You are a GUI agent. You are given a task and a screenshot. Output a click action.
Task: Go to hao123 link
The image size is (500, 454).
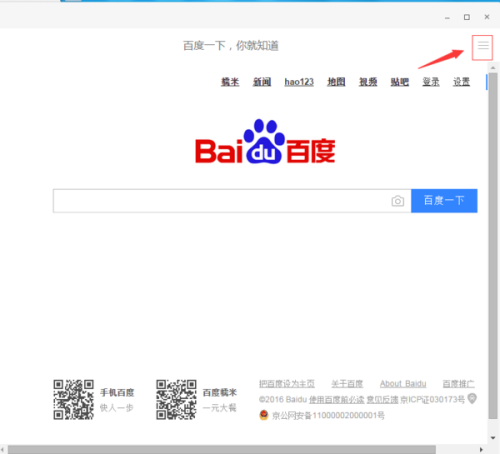coord(299,82)
